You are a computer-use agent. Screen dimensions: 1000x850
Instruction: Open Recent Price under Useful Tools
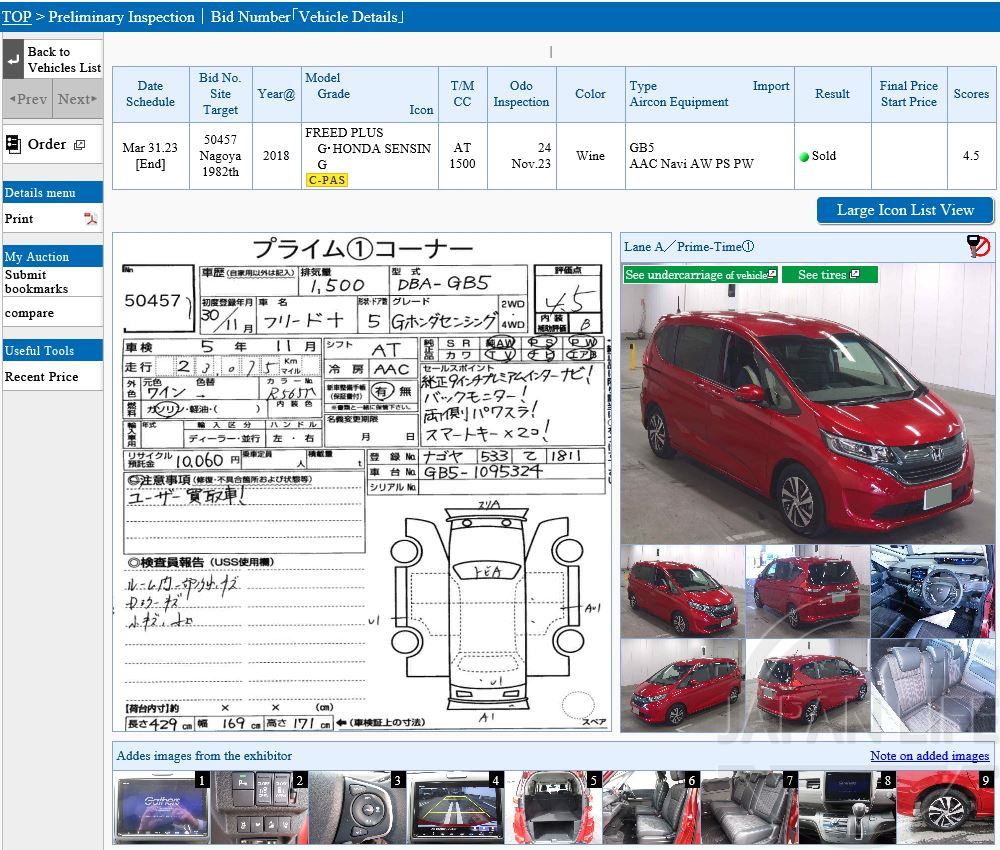tap(42, 377)
